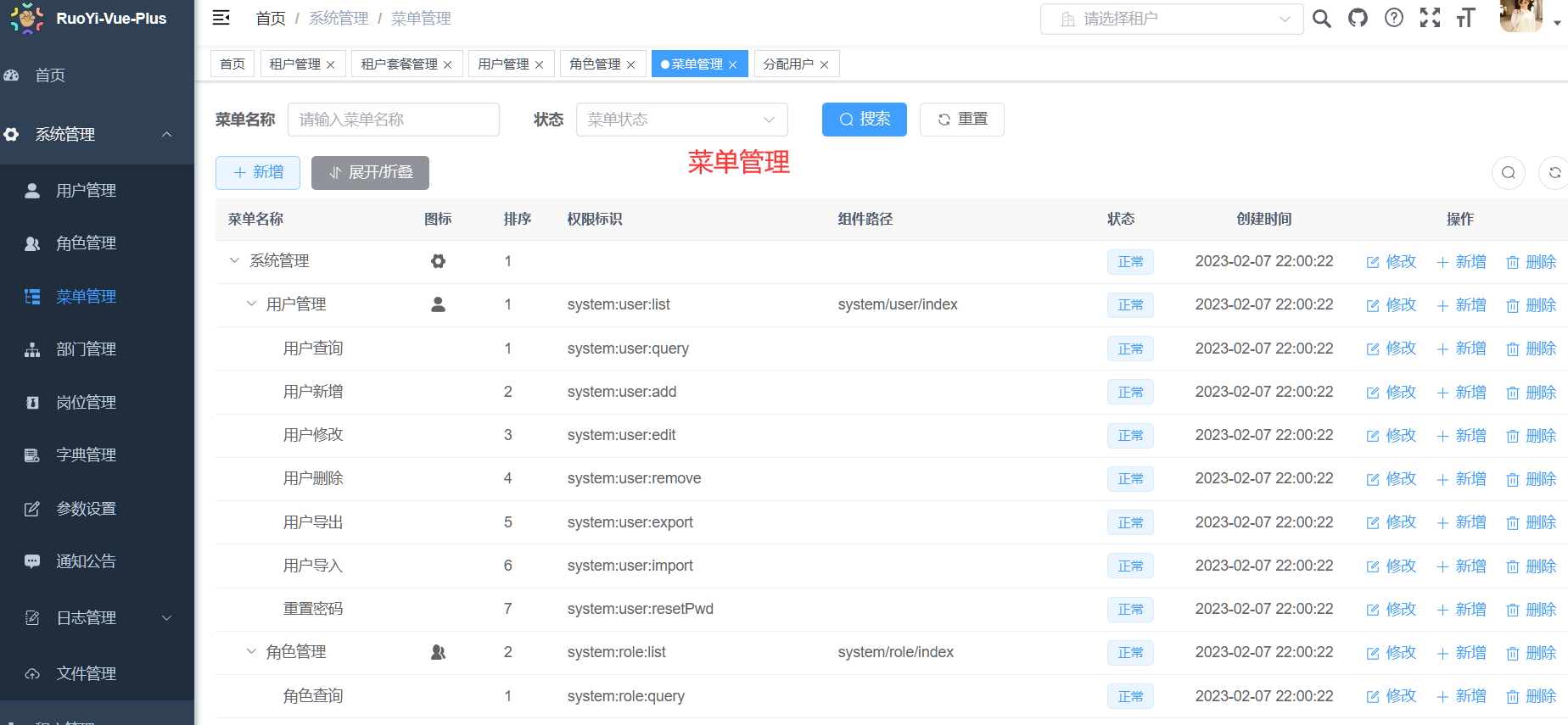Collapse the 系统管理 sidebar group

pyautogui.click(x=97, y=134)
